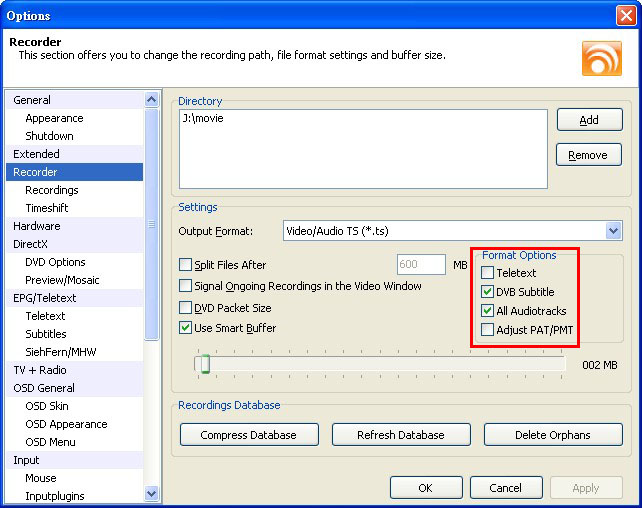Click the Add directory button

589,120
